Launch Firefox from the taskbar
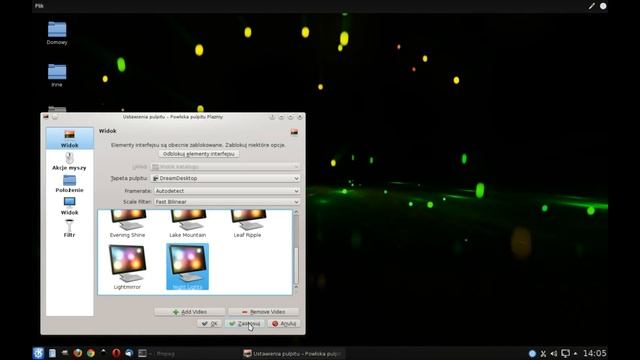The height and width of the screenshot is (360, 640). click(x=78, y=353)
